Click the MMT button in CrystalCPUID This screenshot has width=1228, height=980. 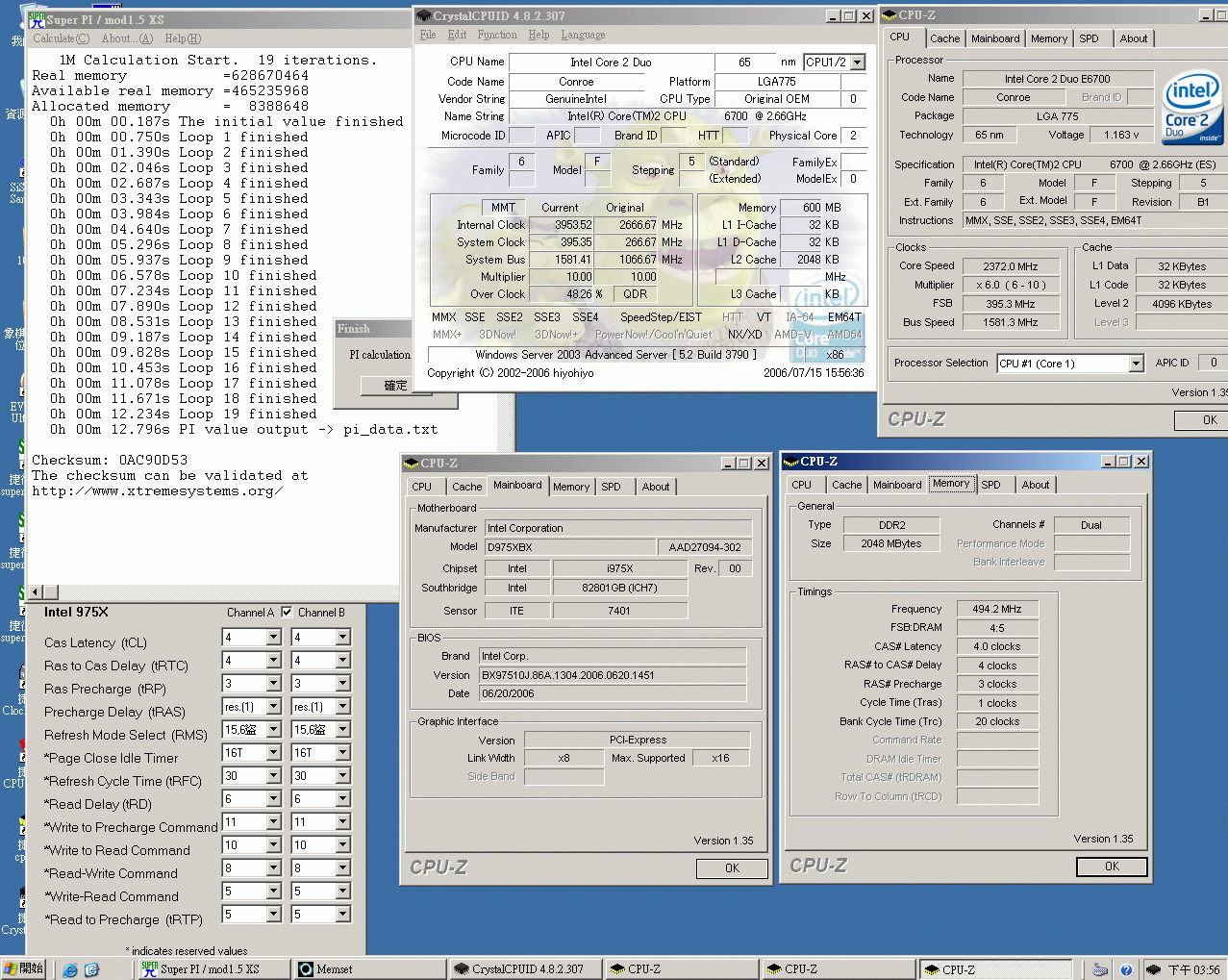[x=503, y=208]
